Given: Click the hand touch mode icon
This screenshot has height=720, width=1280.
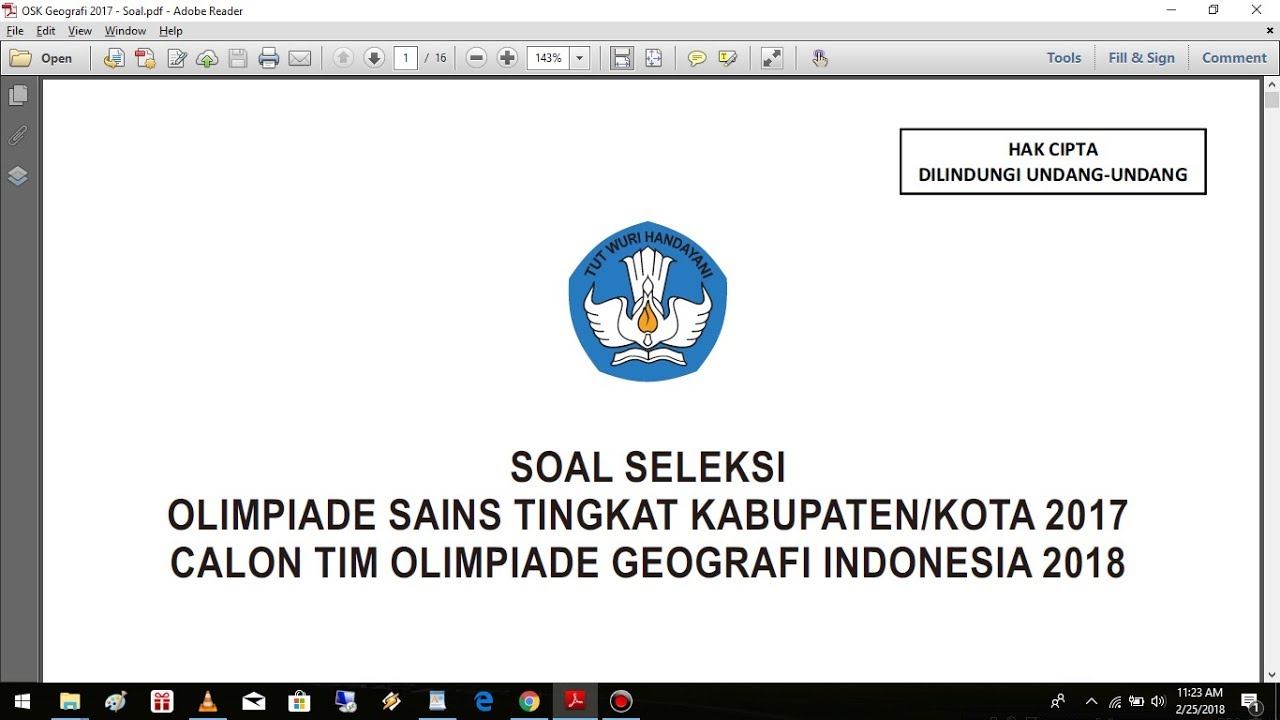Looking at the screenshot, I should pyautogui.click(x=820, y=58).
